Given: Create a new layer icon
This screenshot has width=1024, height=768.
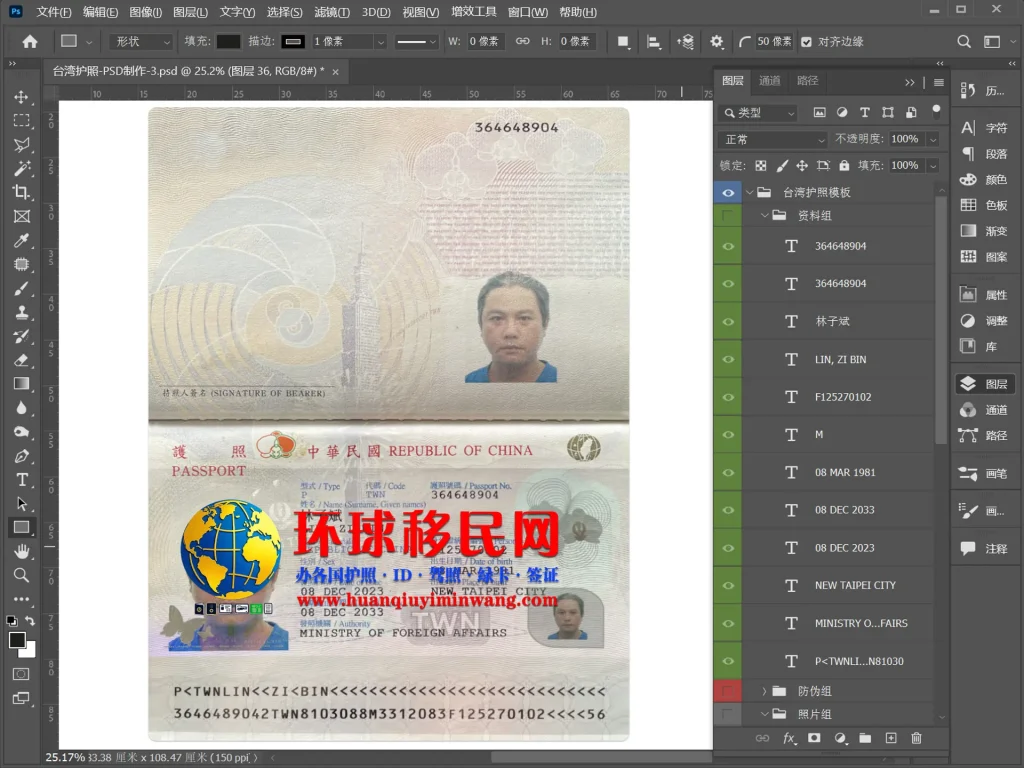Looking at the screenshot, I should (891, 739).
